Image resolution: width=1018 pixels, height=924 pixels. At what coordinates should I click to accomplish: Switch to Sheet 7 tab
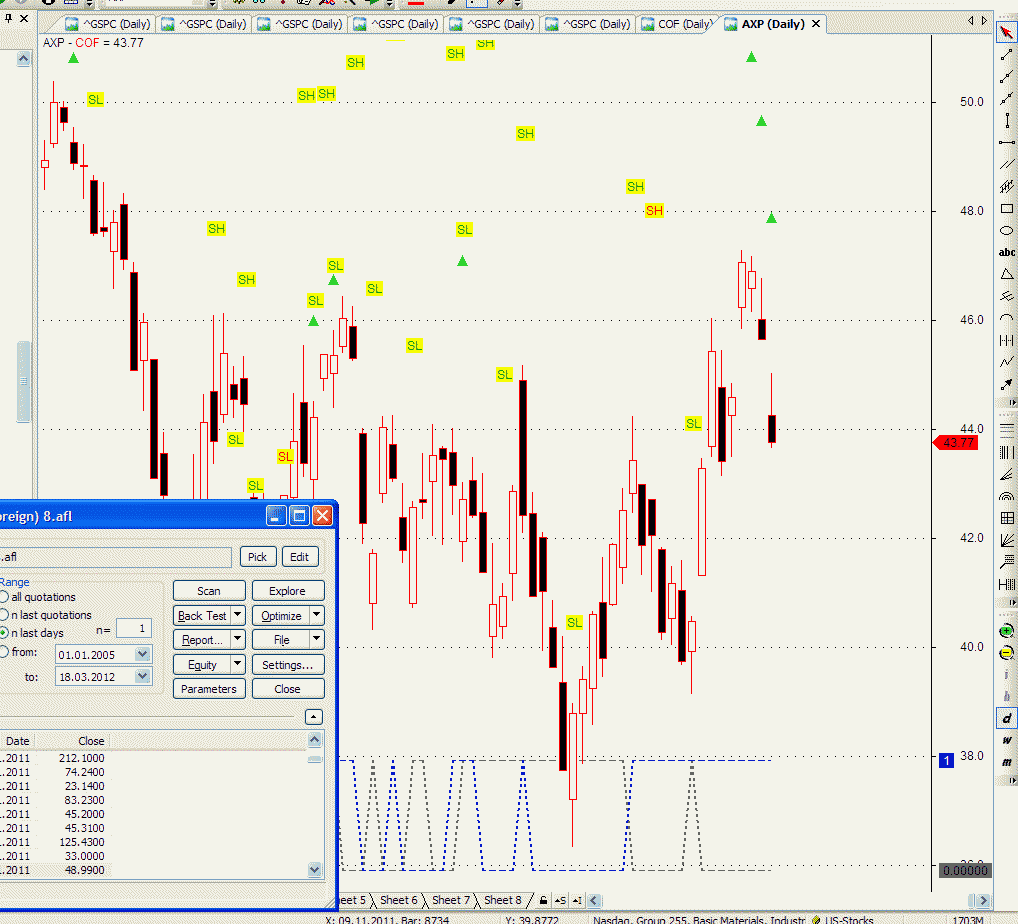[451, 900]
